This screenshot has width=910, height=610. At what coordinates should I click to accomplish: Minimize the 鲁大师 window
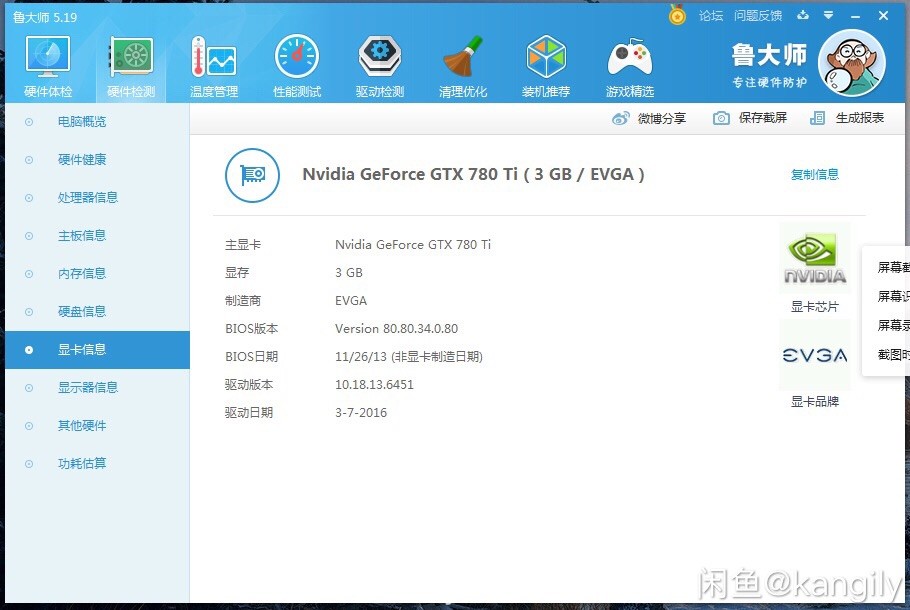(x=855, y=16)
